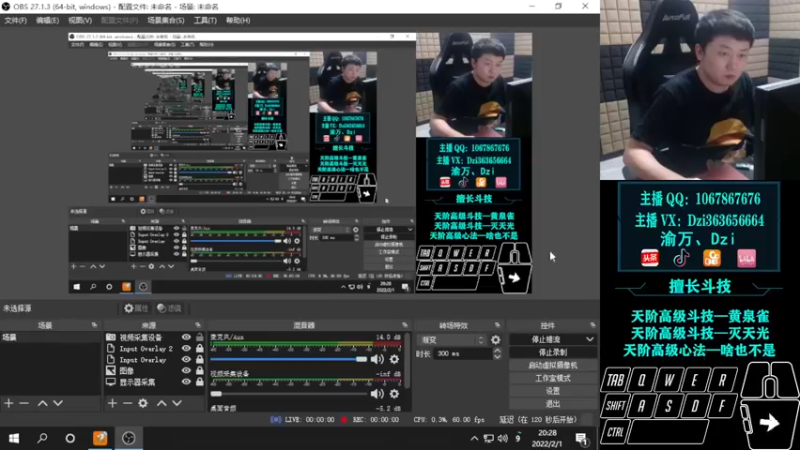Open orange app icon in taskbar
This screenshot has height=450, width=800.
point(100,438)
